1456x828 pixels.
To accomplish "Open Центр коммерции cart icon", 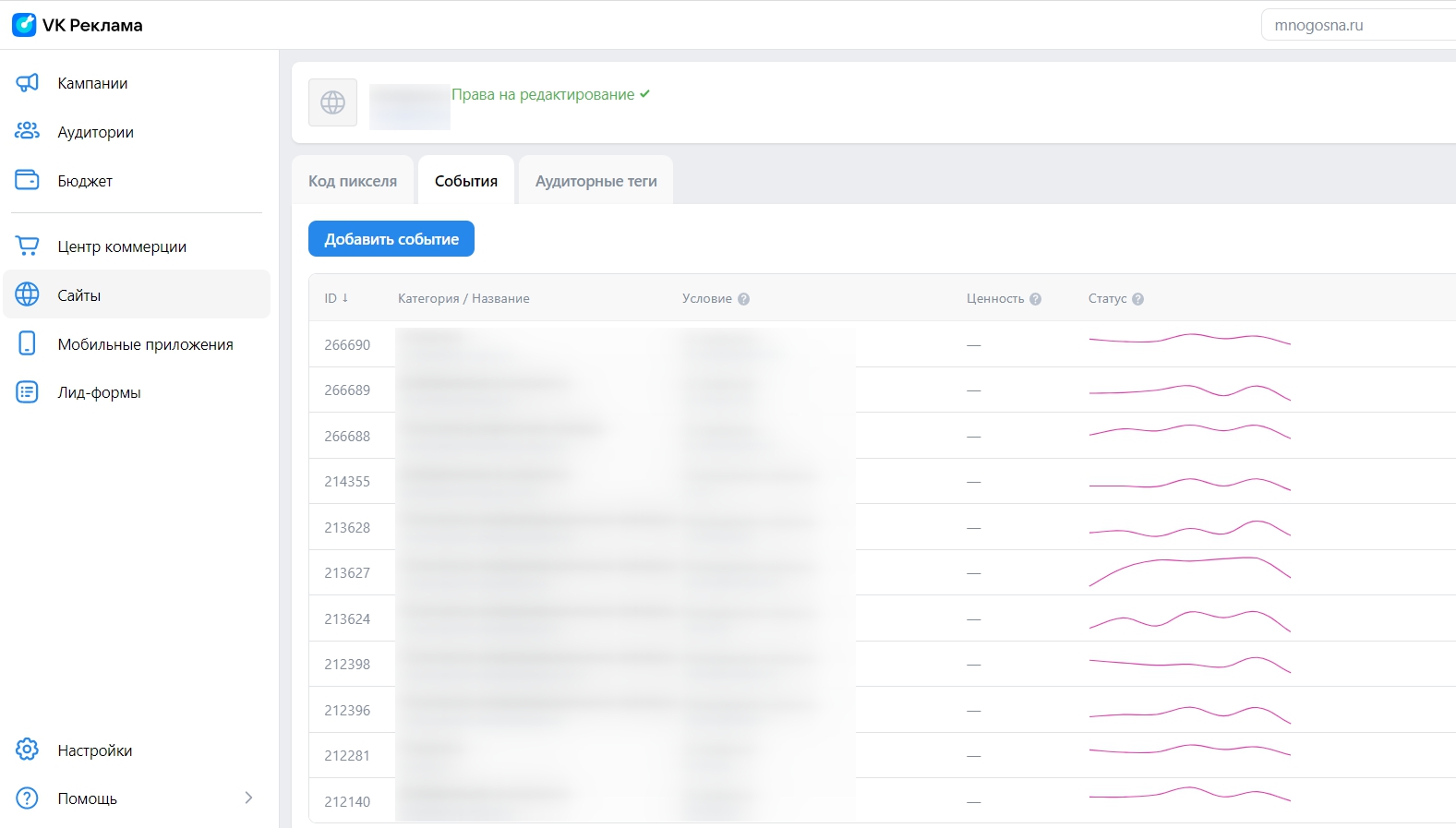I will (x=27, y=246).
